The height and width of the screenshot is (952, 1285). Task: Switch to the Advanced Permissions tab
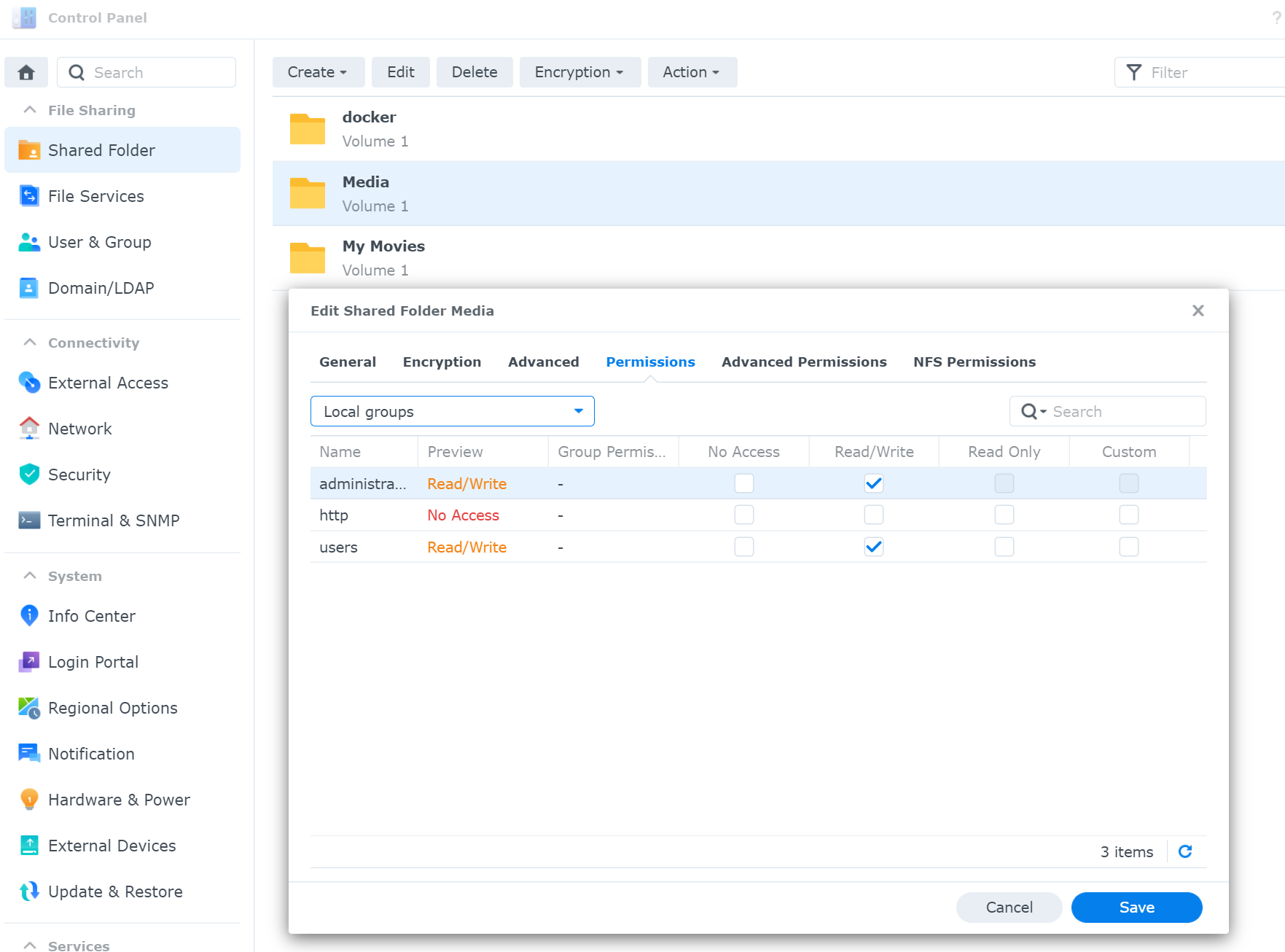click(803, 362)
